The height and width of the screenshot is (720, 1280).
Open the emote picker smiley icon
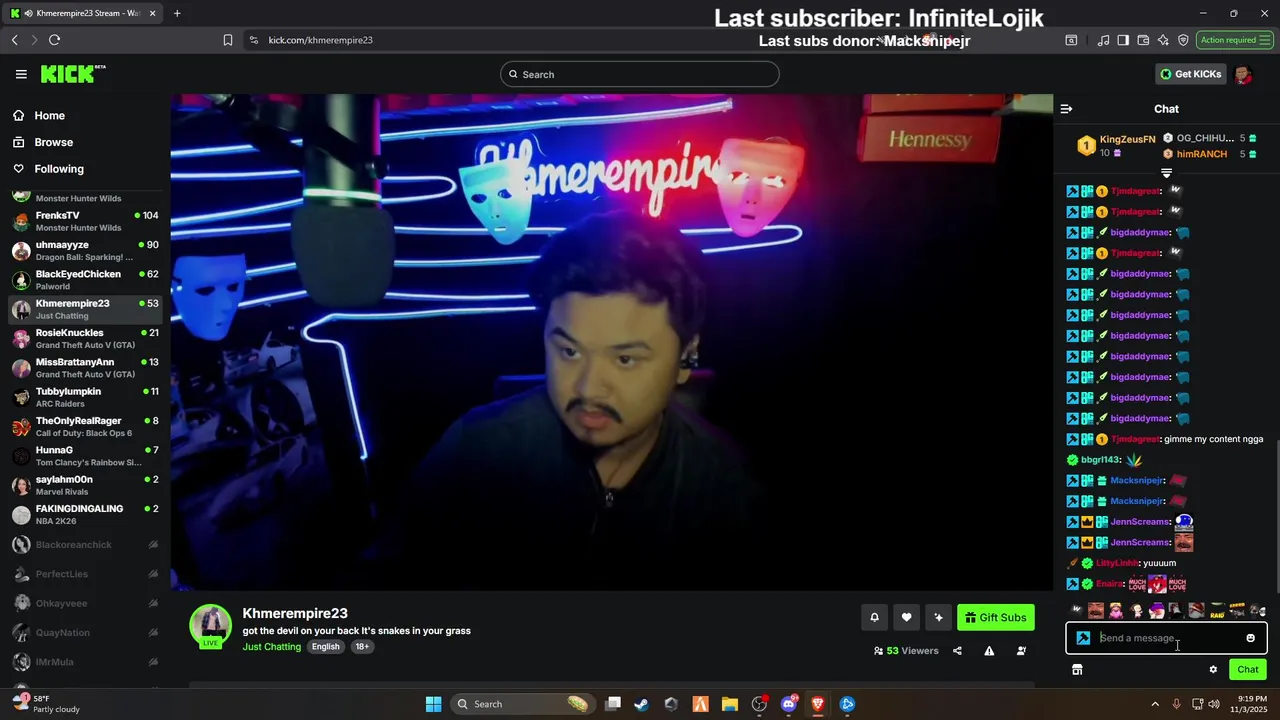pyautogui.click(x=1250, y=638)
